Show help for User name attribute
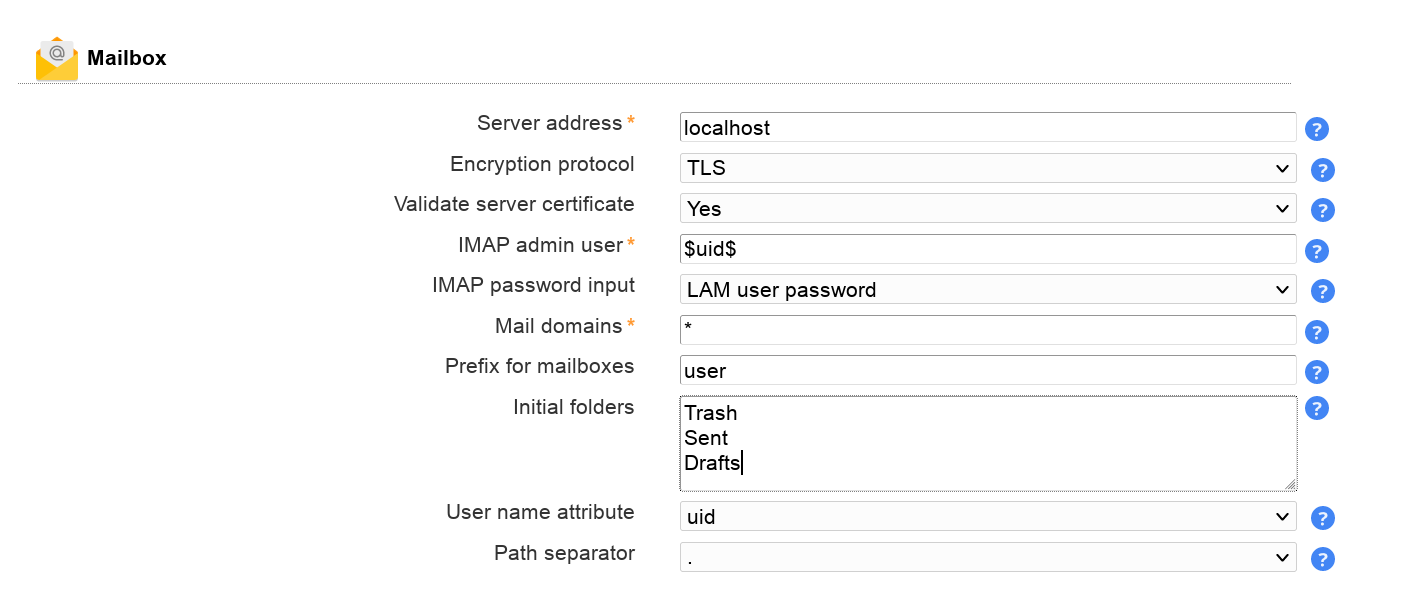1413x614 pixels. [1323, 518]
